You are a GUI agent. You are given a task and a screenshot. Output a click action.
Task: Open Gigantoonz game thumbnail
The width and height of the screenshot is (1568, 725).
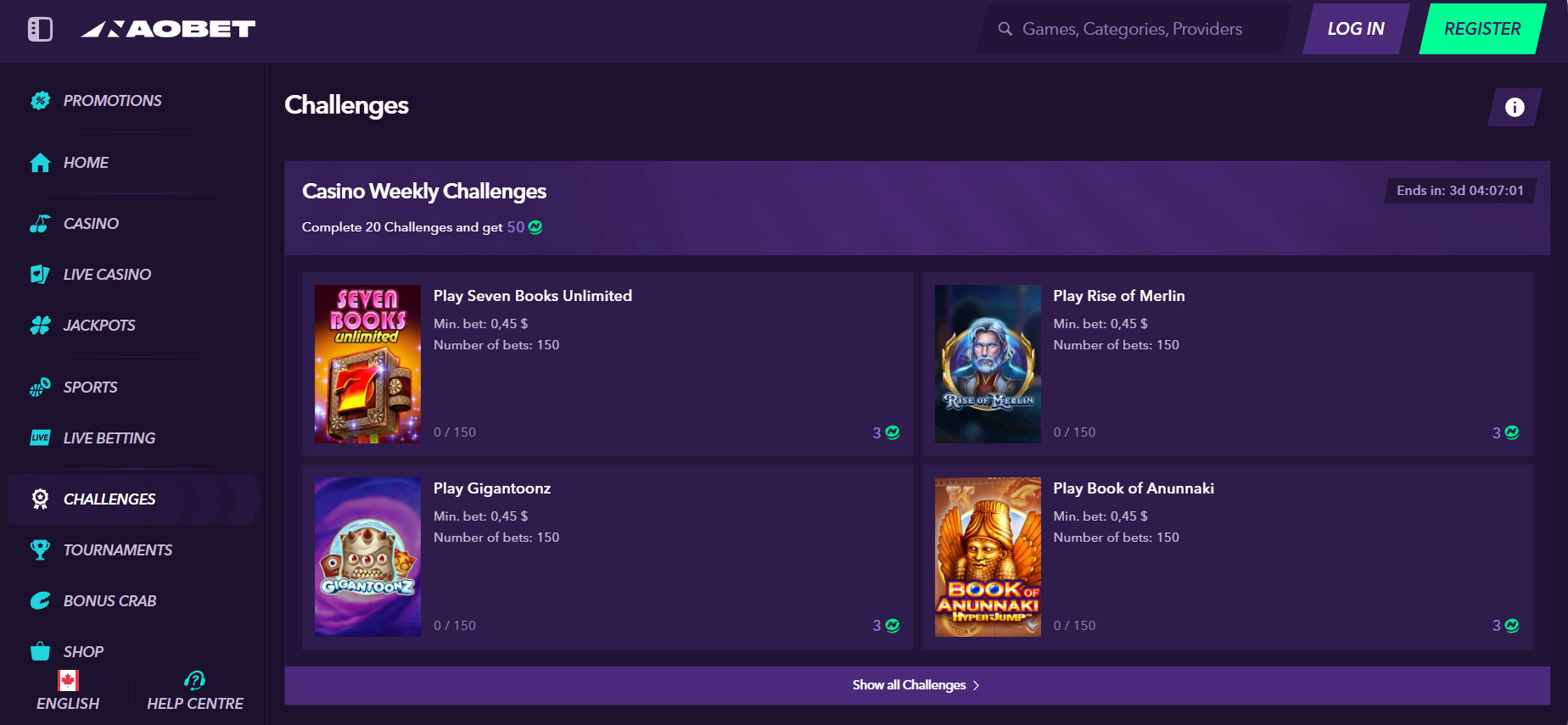pyautogui.click(x=367, y=557)
